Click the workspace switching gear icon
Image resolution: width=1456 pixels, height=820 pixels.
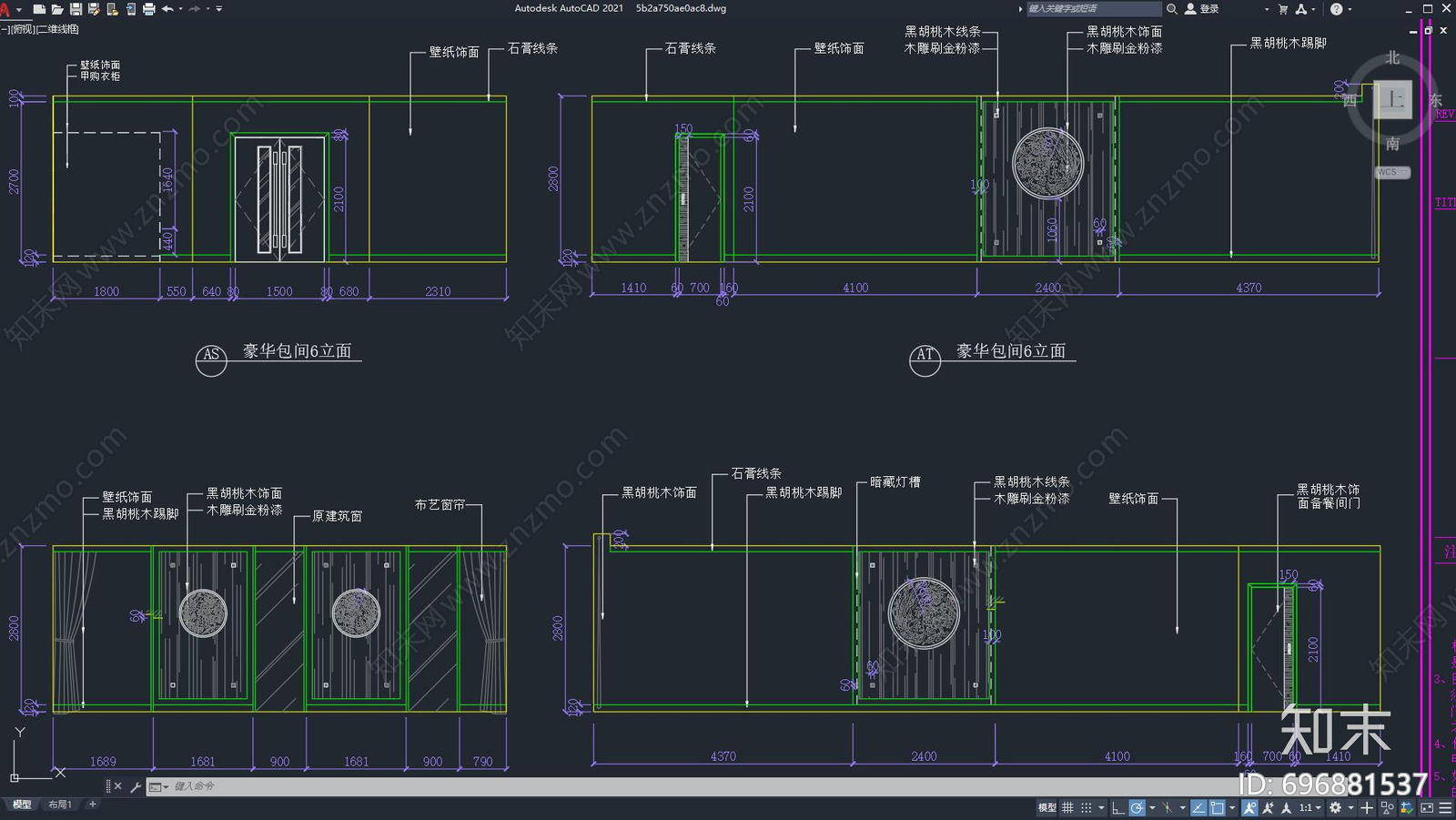(x=1335, y=807)
